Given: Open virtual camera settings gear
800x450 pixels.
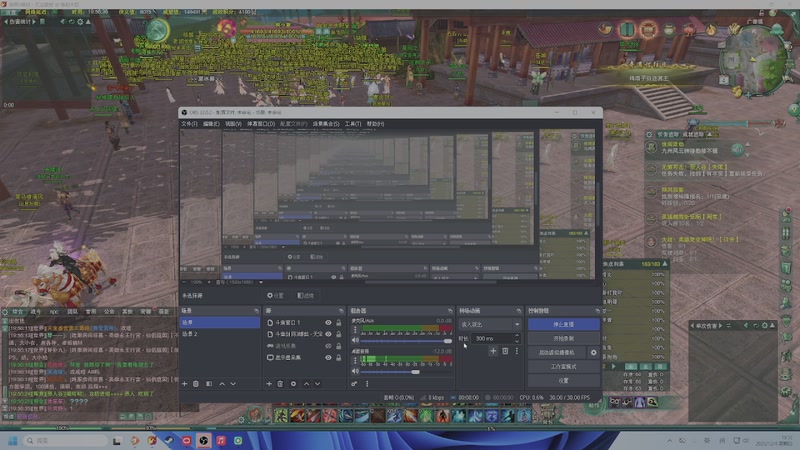Looking at the screenshot, I should point(593,353).
